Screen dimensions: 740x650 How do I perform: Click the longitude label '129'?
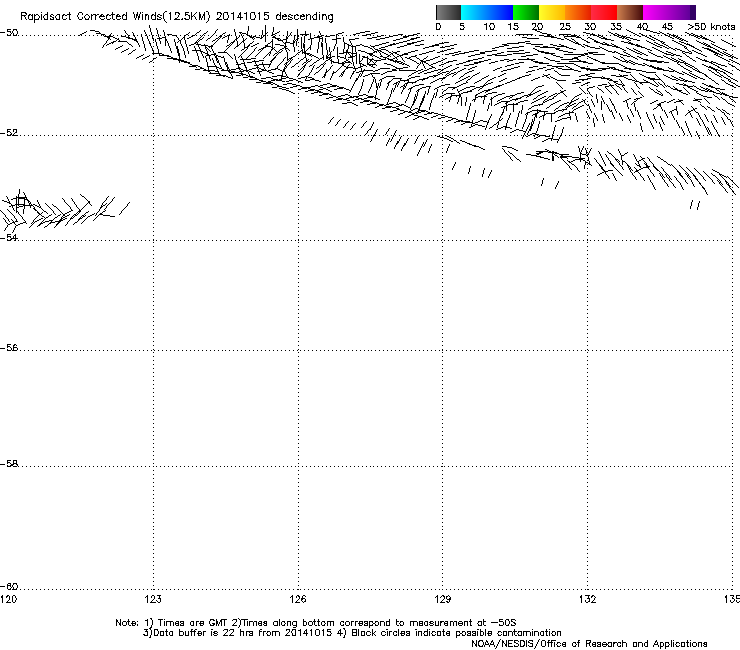pos(443,599)
